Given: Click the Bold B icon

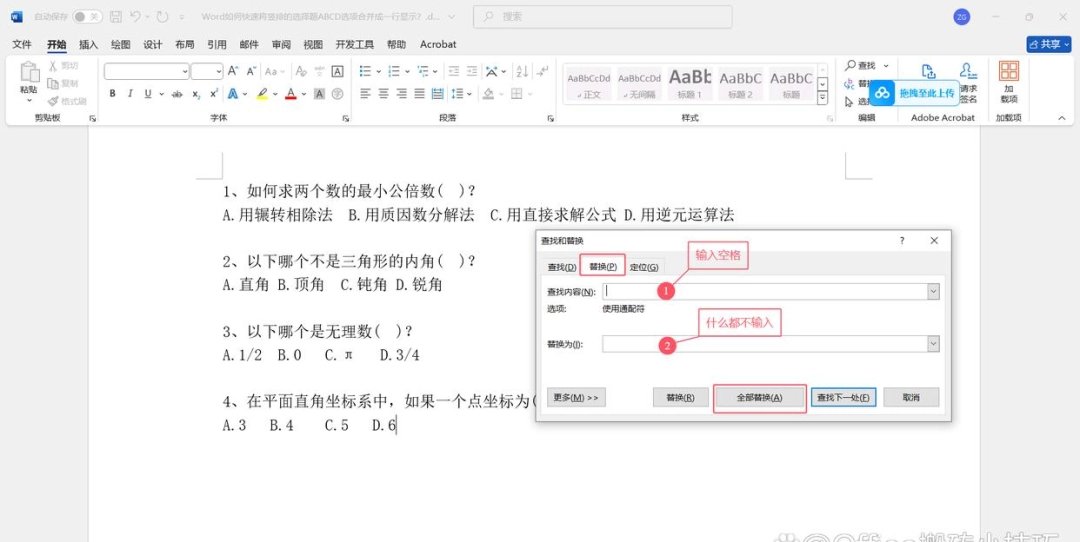Looking at the screenshot, I should tap(112, 94).
